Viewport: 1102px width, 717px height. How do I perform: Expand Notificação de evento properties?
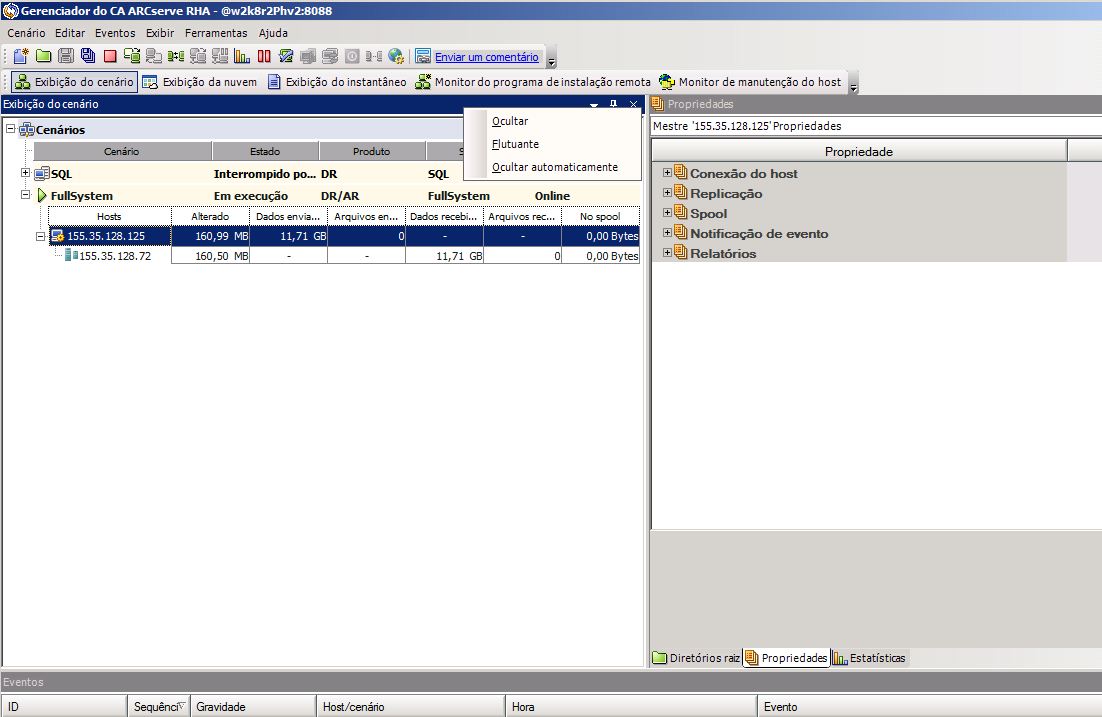point(667,233)
